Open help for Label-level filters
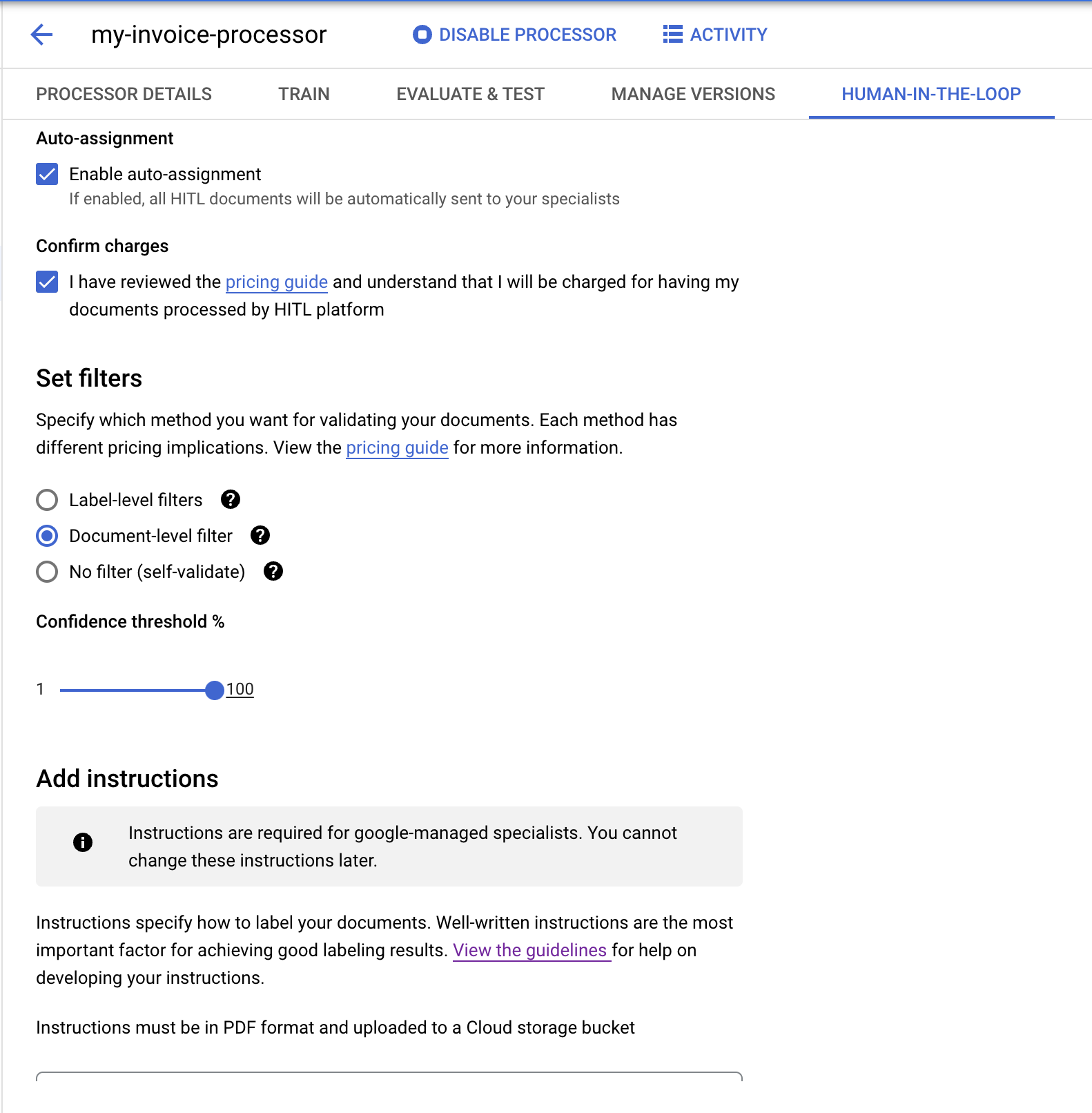 pyautogui.click(x=231, y=500)
